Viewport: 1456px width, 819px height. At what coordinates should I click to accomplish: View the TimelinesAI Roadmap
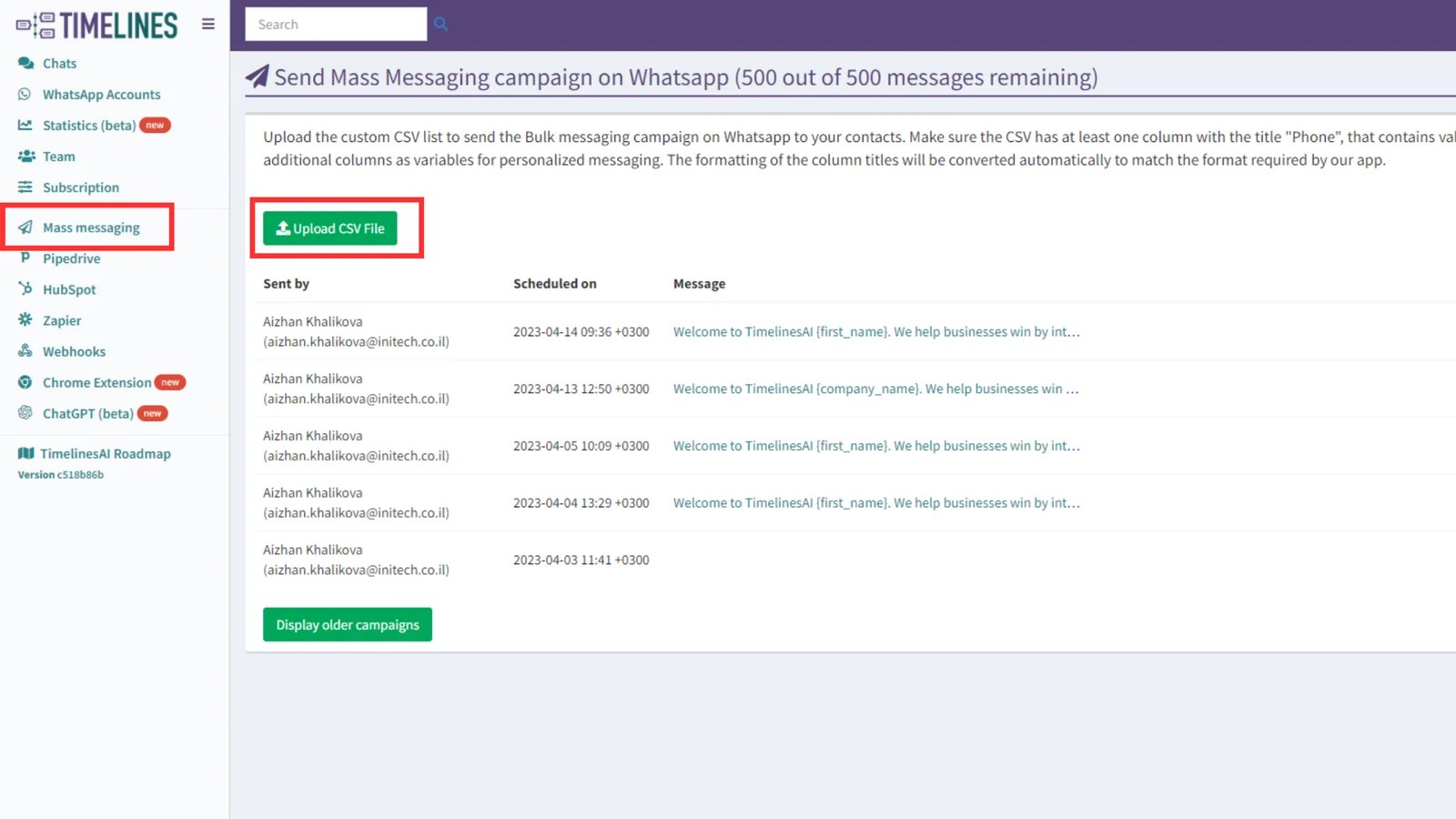tap(106, 453)
